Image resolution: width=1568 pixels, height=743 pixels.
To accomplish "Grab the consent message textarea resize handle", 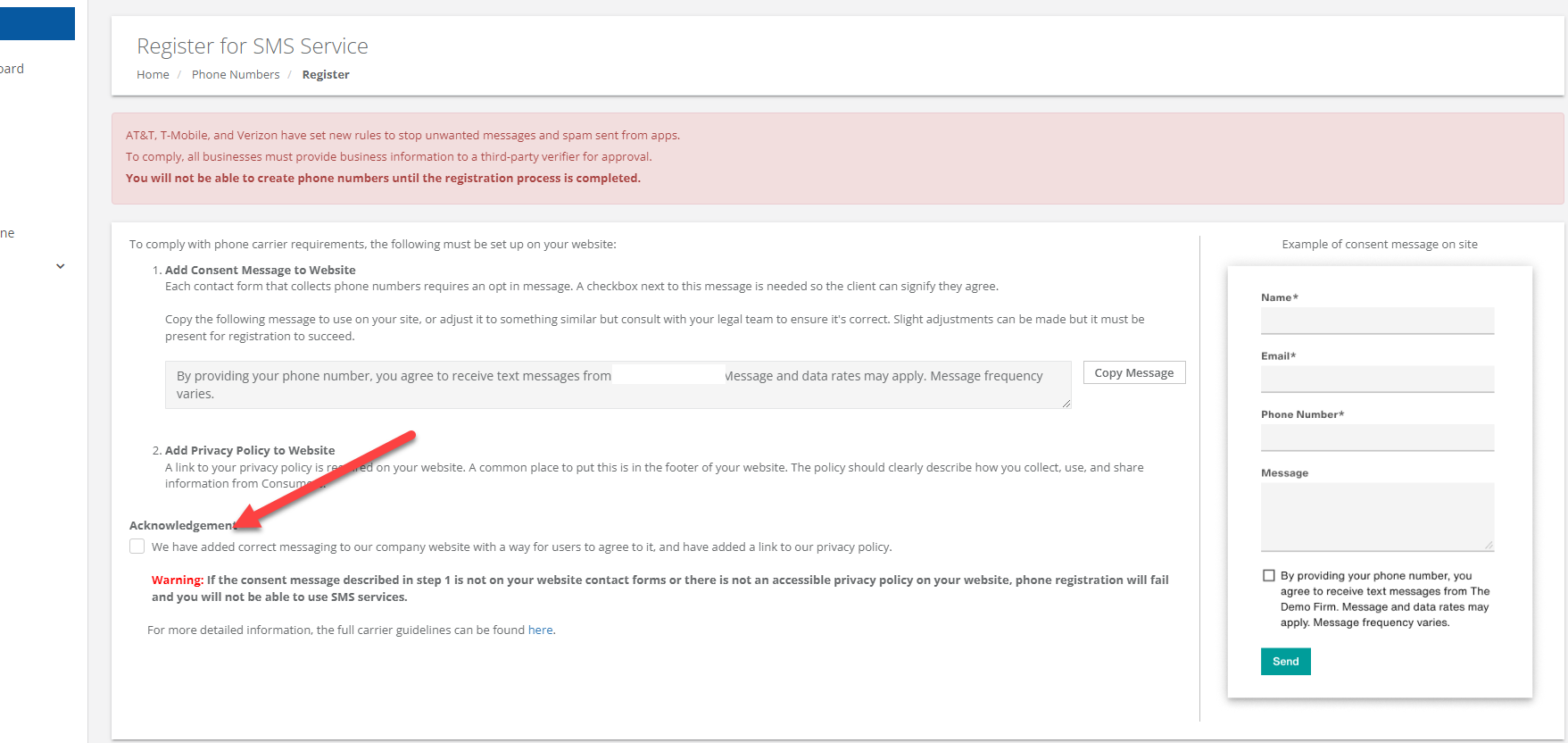I will click(1066, 404).
